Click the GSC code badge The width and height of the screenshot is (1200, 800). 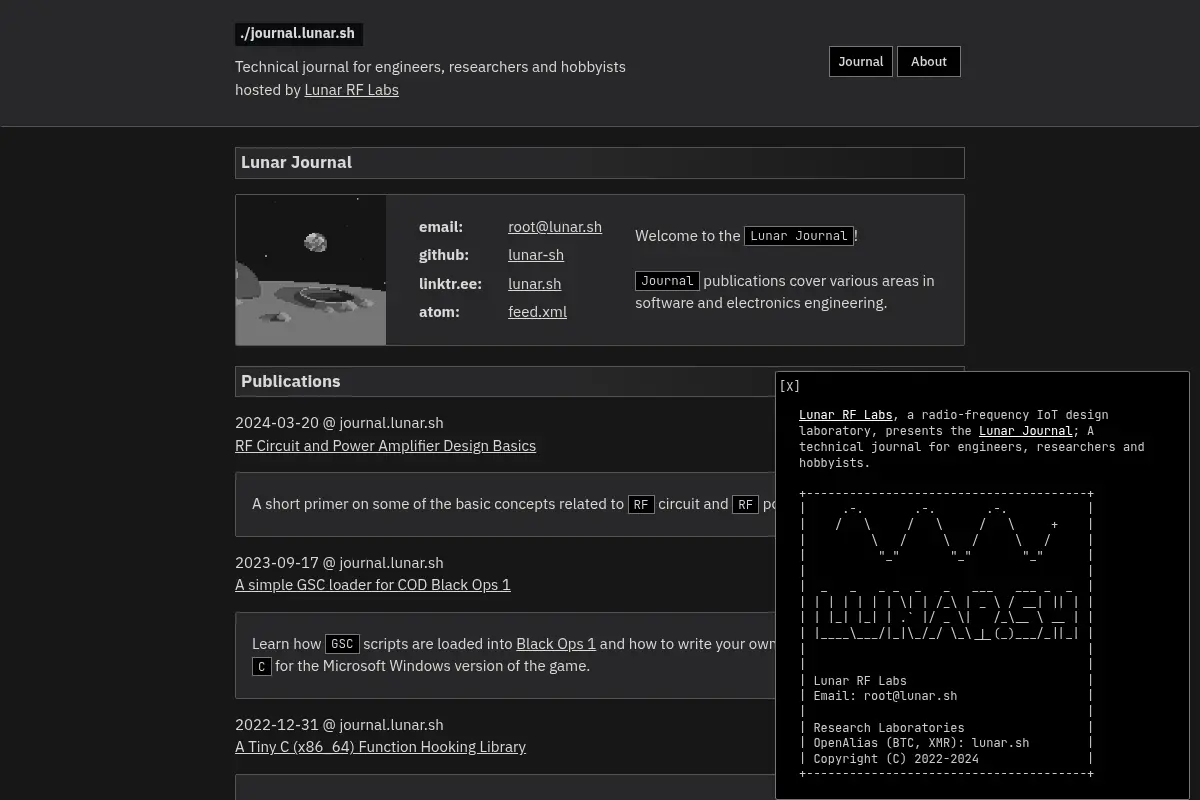coord(342,644)
